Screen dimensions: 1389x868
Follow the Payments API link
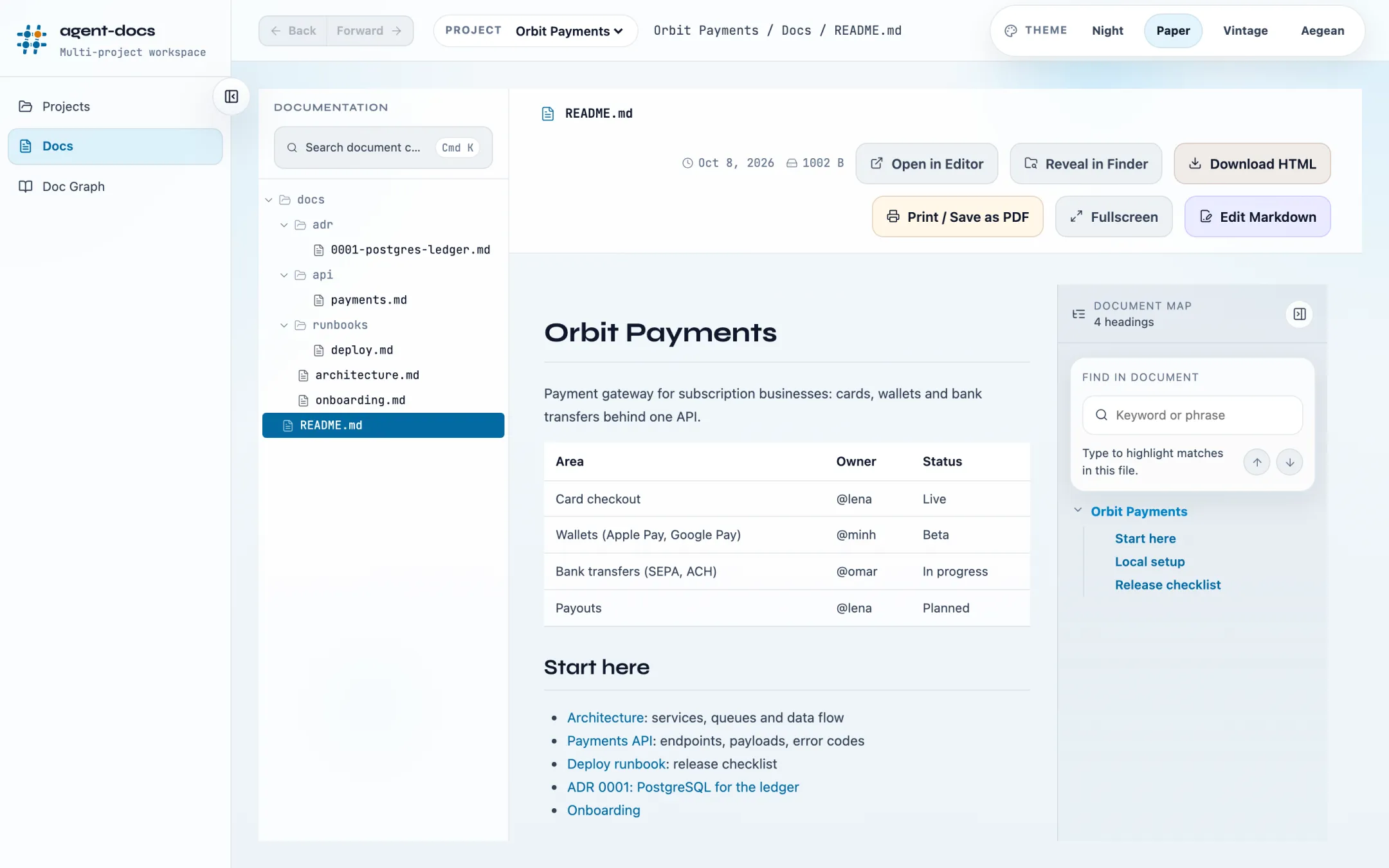pos(610,741)
